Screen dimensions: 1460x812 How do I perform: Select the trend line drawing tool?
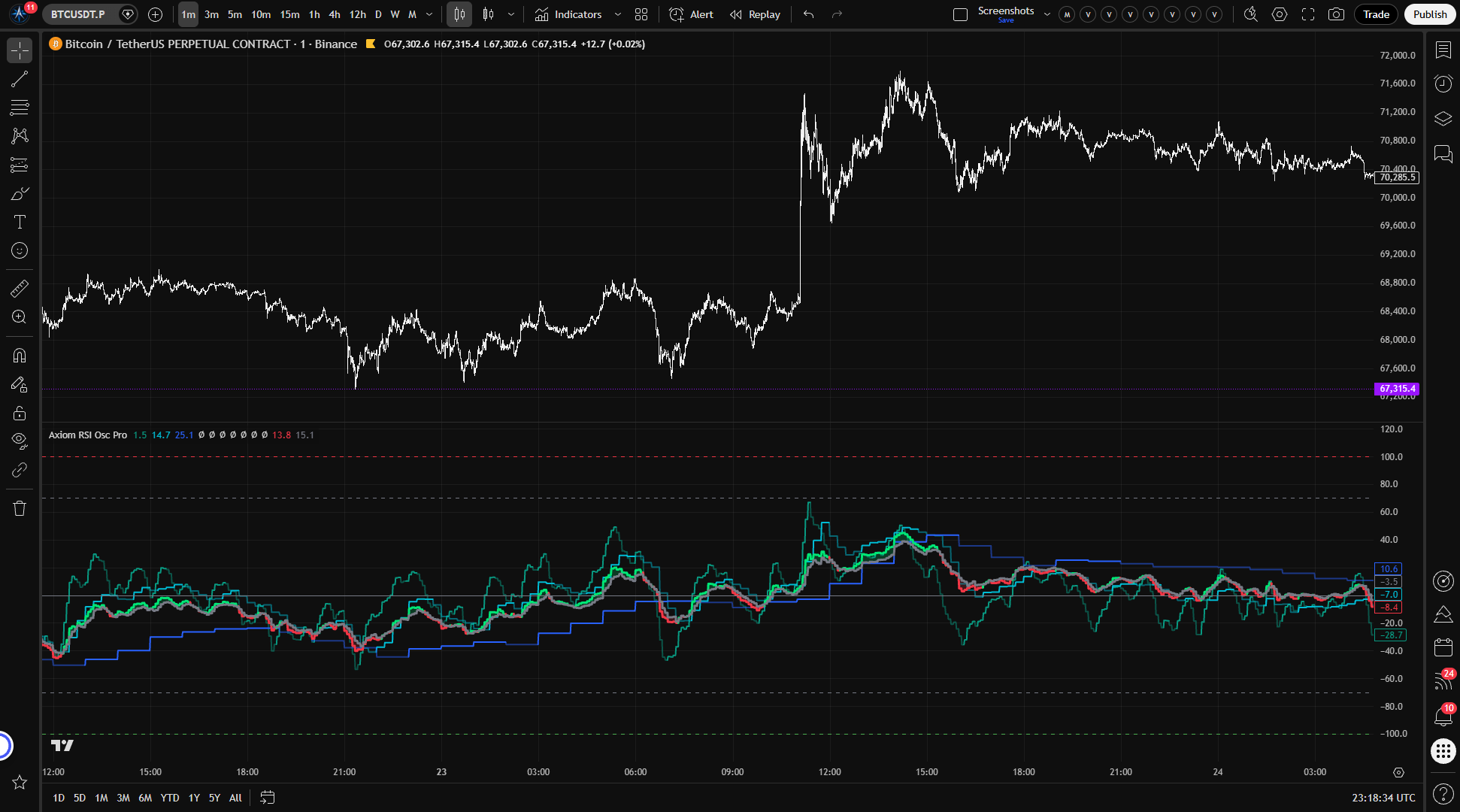20,80
